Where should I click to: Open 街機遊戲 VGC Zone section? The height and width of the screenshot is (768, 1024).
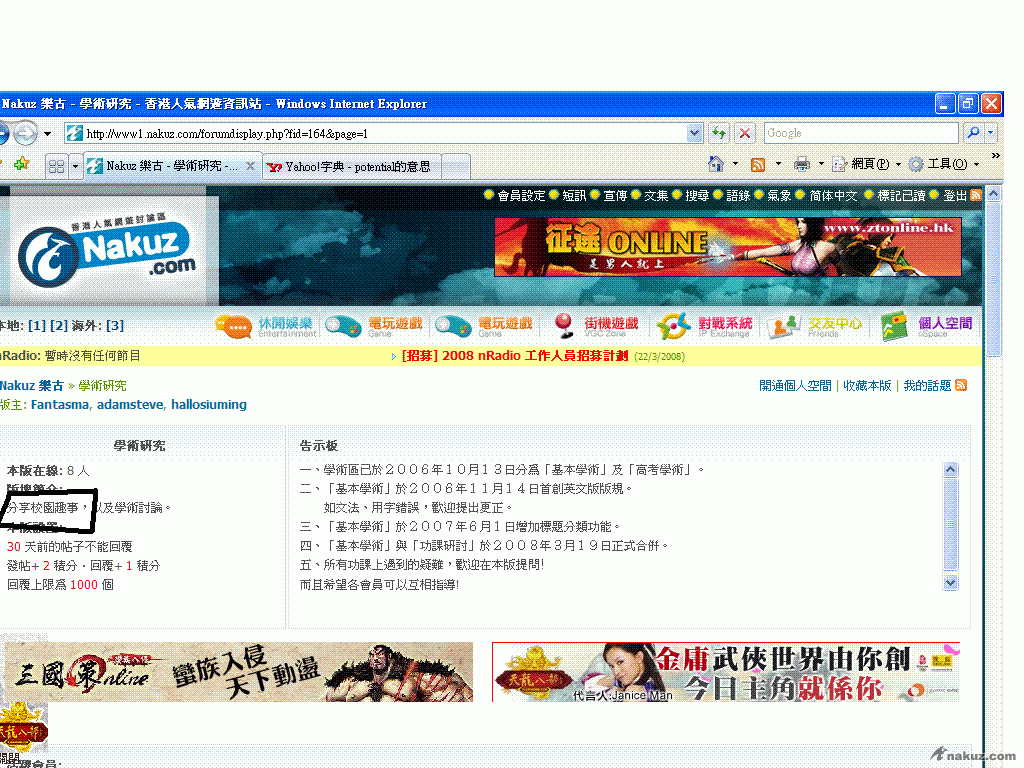(x=596, y=326)
